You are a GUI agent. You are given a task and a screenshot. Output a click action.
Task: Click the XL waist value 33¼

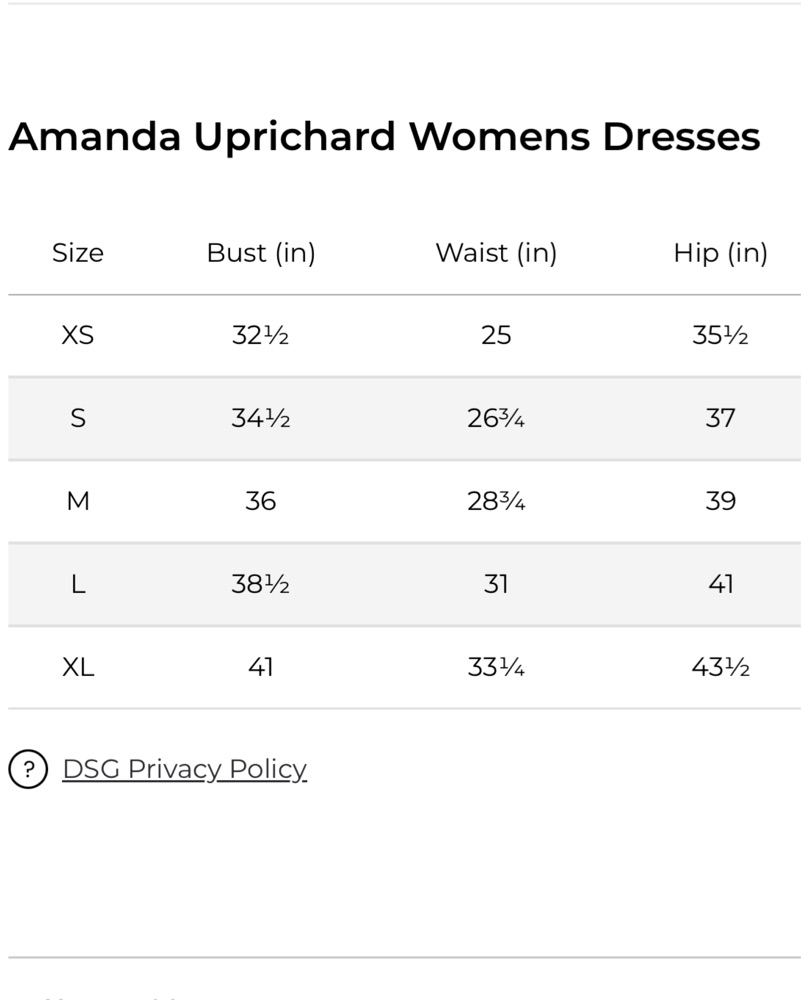pos(496,667)
